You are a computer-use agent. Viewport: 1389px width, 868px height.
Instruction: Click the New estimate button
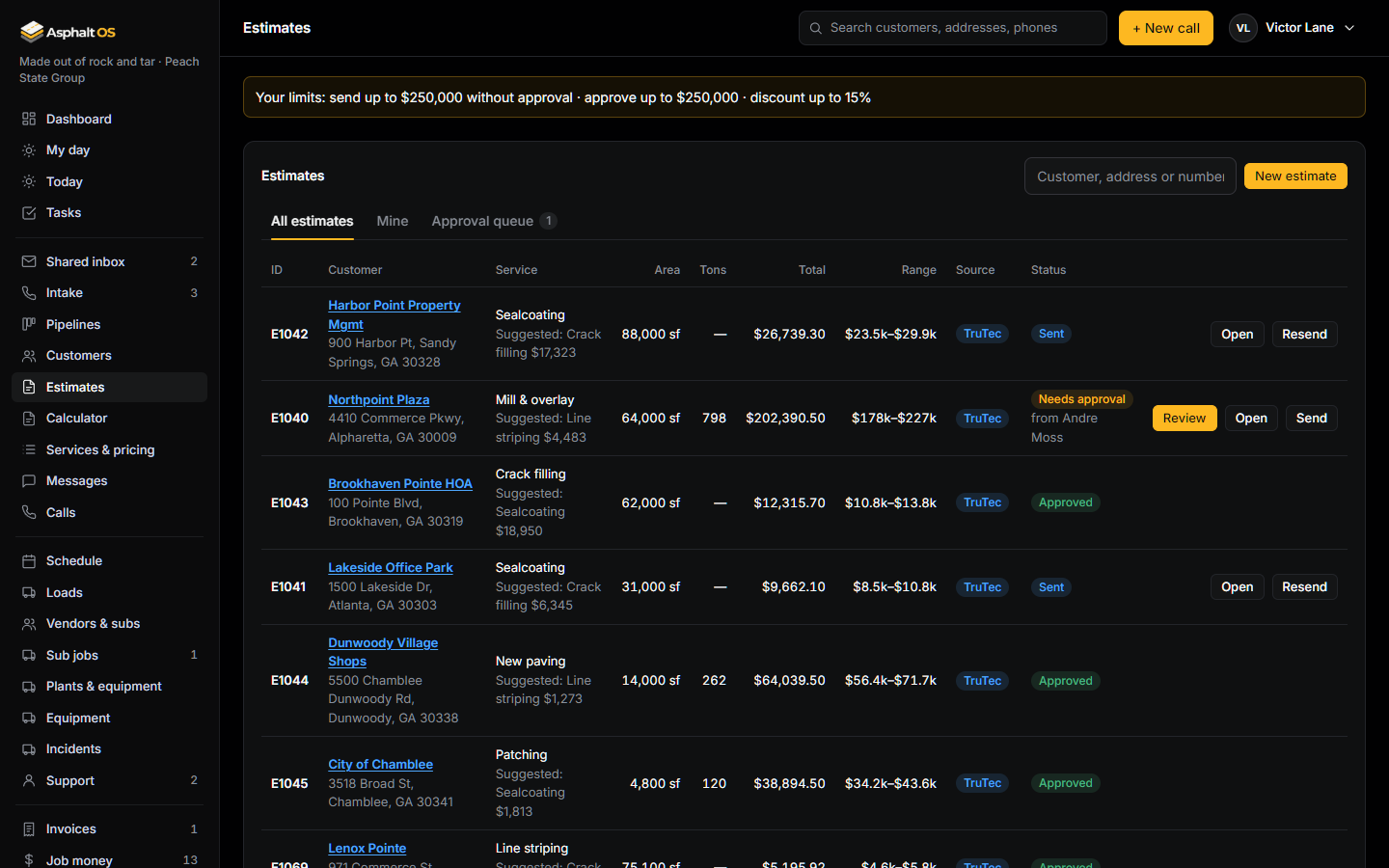pyautogui.click(x=1295, y=176)
